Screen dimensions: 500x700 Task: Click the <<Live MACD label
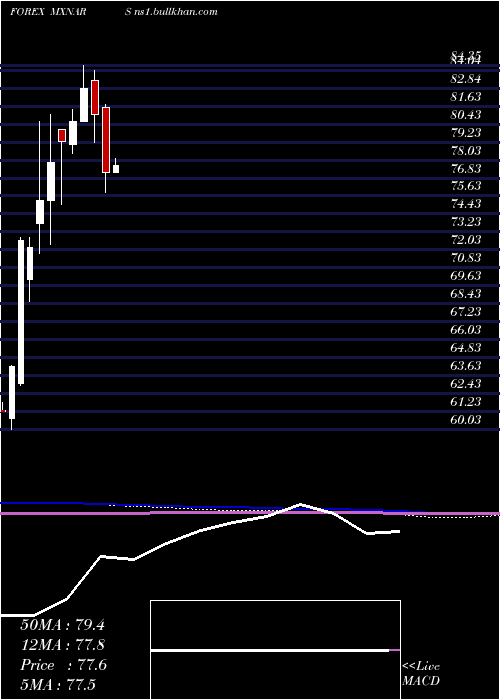click(x=421, y=674)
